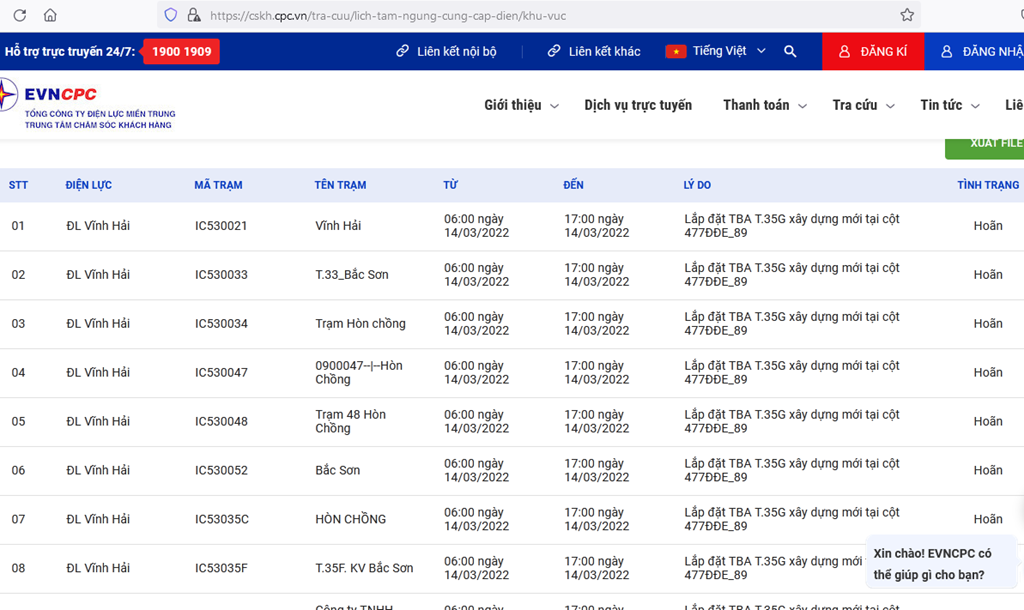Click the shield tracking protection icon
The image size is (1024, 610).
[x=170, y=15]
